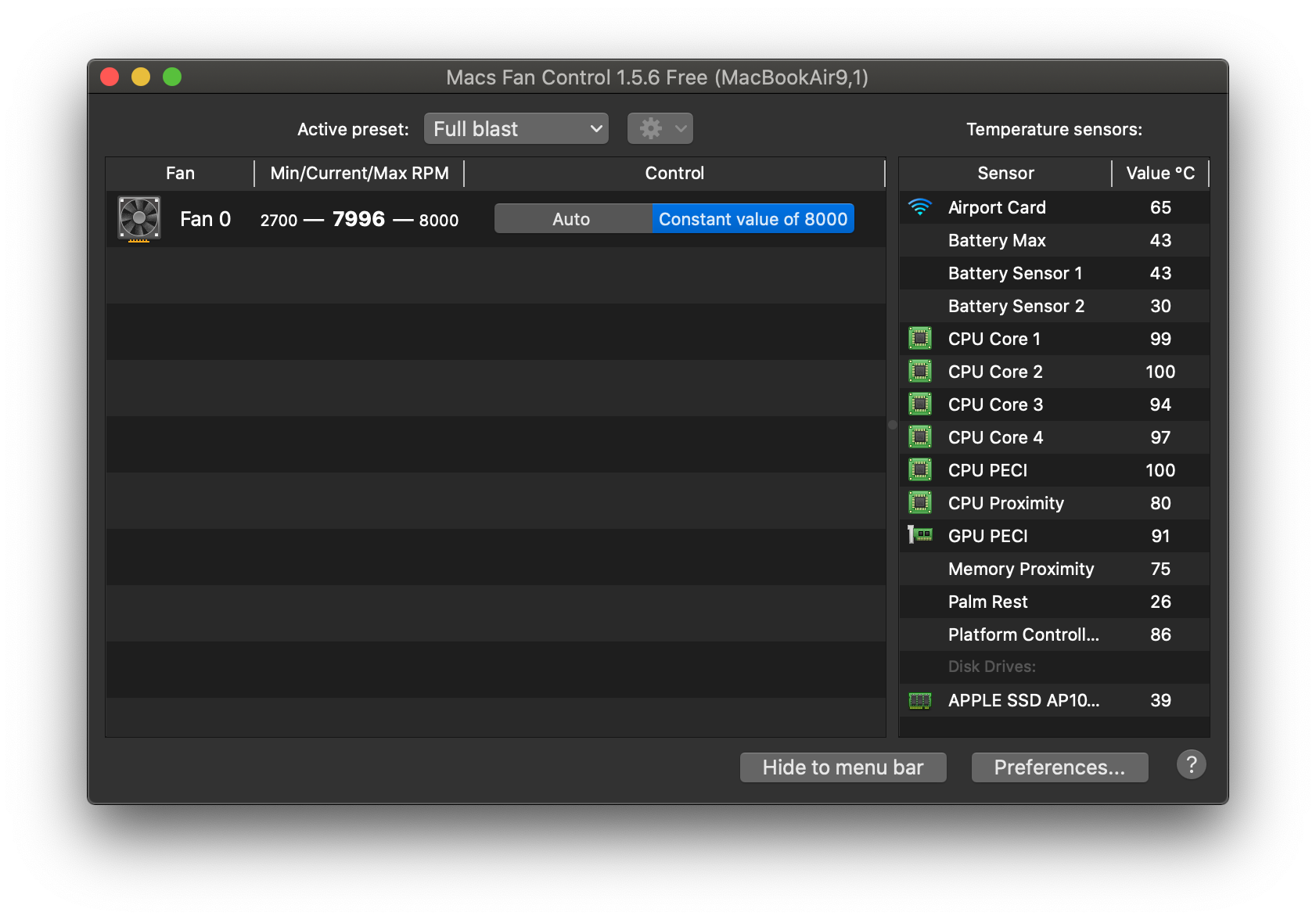Click the Min/Current/Max RPM column header
The width and height of the screenshot is (1316, 920).
coord(360,173)
